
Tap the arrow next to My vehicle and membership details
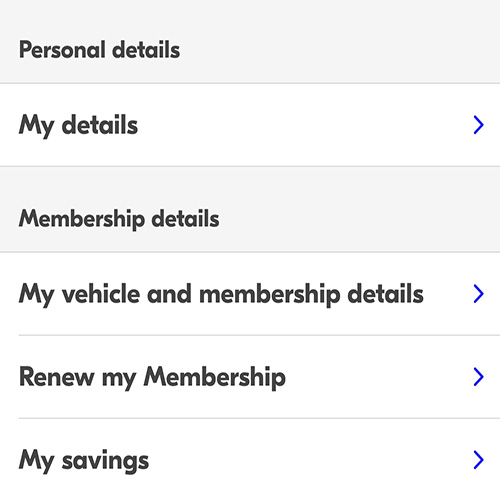pos(479,294)
